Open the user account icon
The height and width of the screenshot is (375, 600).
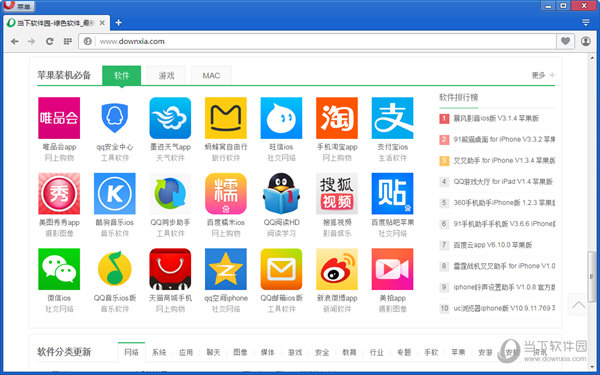[585, 41]
